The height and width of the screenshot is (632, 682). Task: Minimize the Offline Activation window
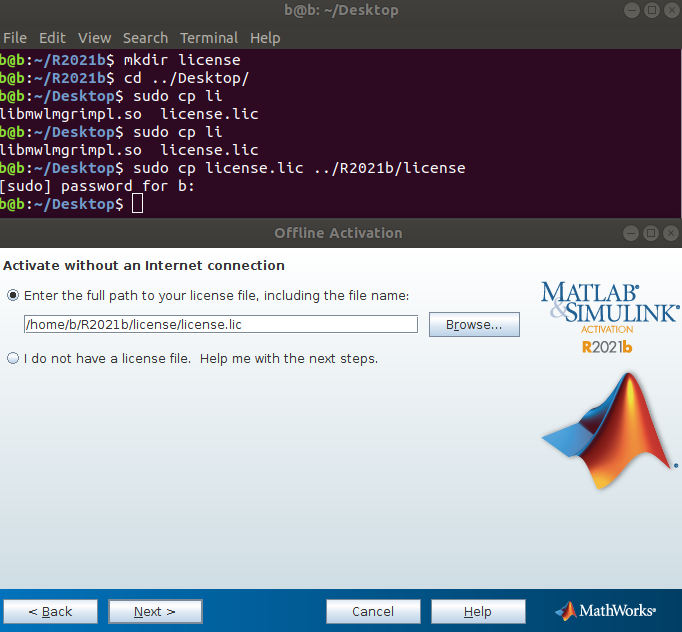[631, 233]
